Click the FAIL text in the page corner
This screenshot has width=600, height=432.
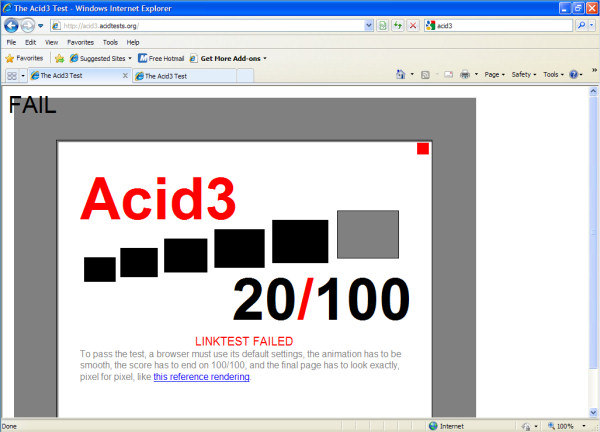point(32,105)
